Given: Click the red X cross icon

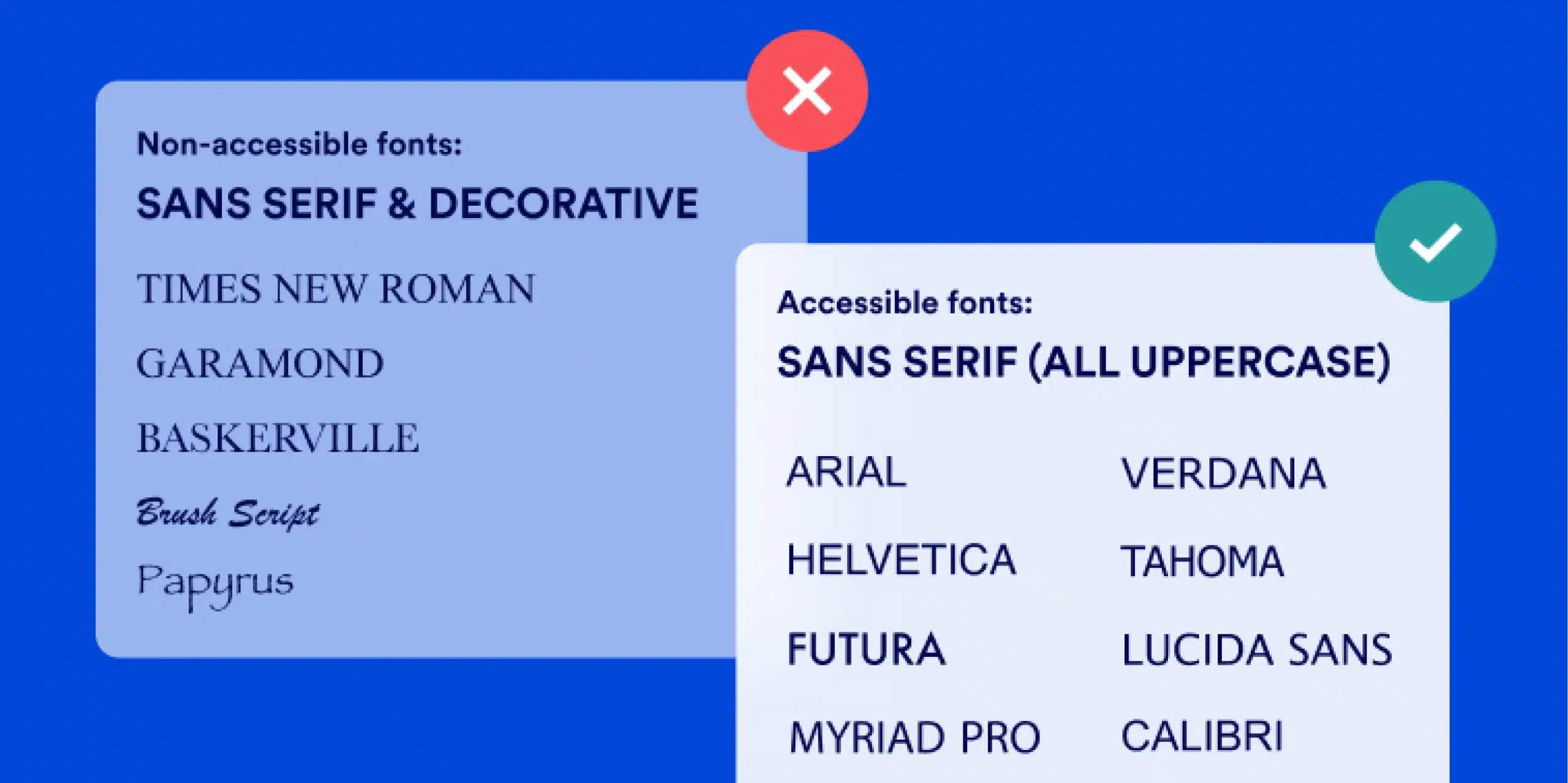Looking at the screenshot, I should [807, 91].
